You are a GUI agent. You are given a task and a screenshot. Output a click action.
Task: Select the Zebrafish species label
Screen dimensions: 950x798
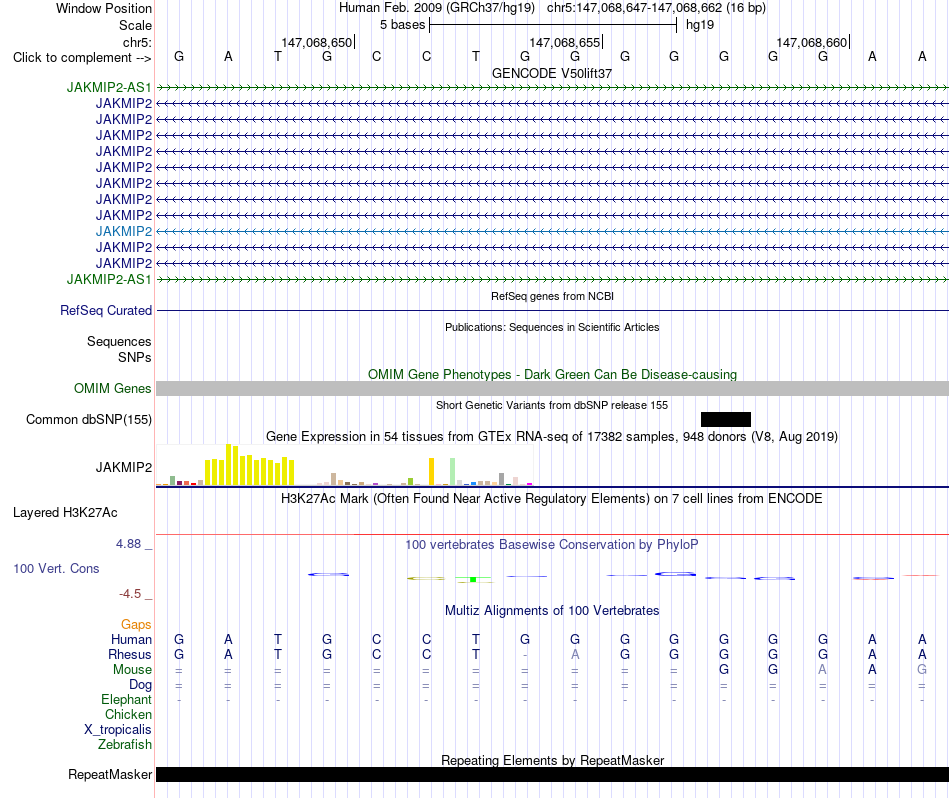point(125,744)
